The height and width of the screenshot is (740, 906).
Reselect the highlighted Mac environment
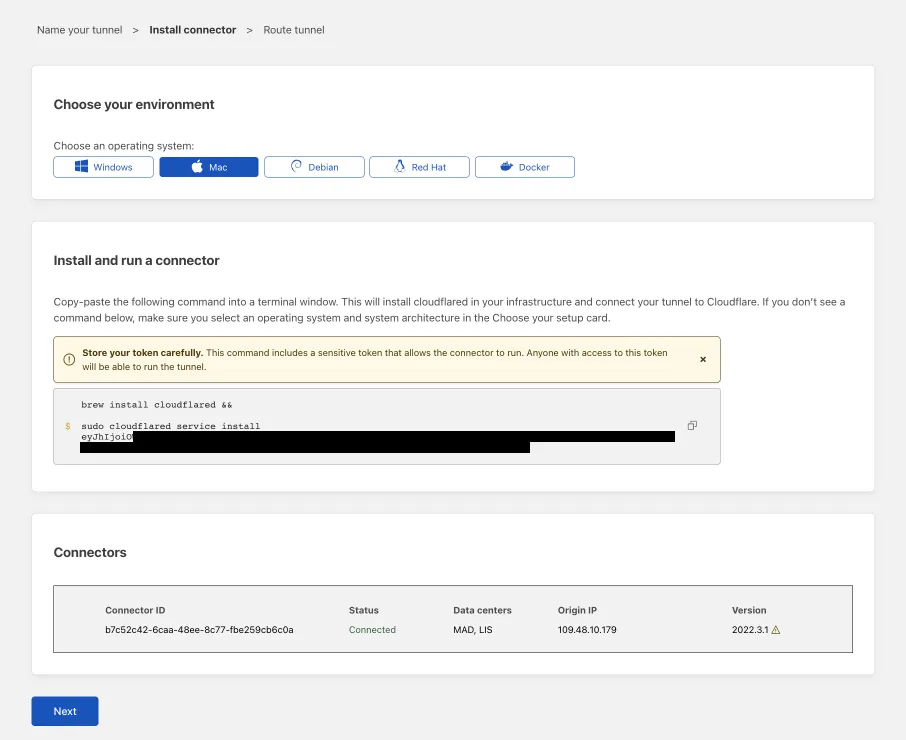pos(208,166)
